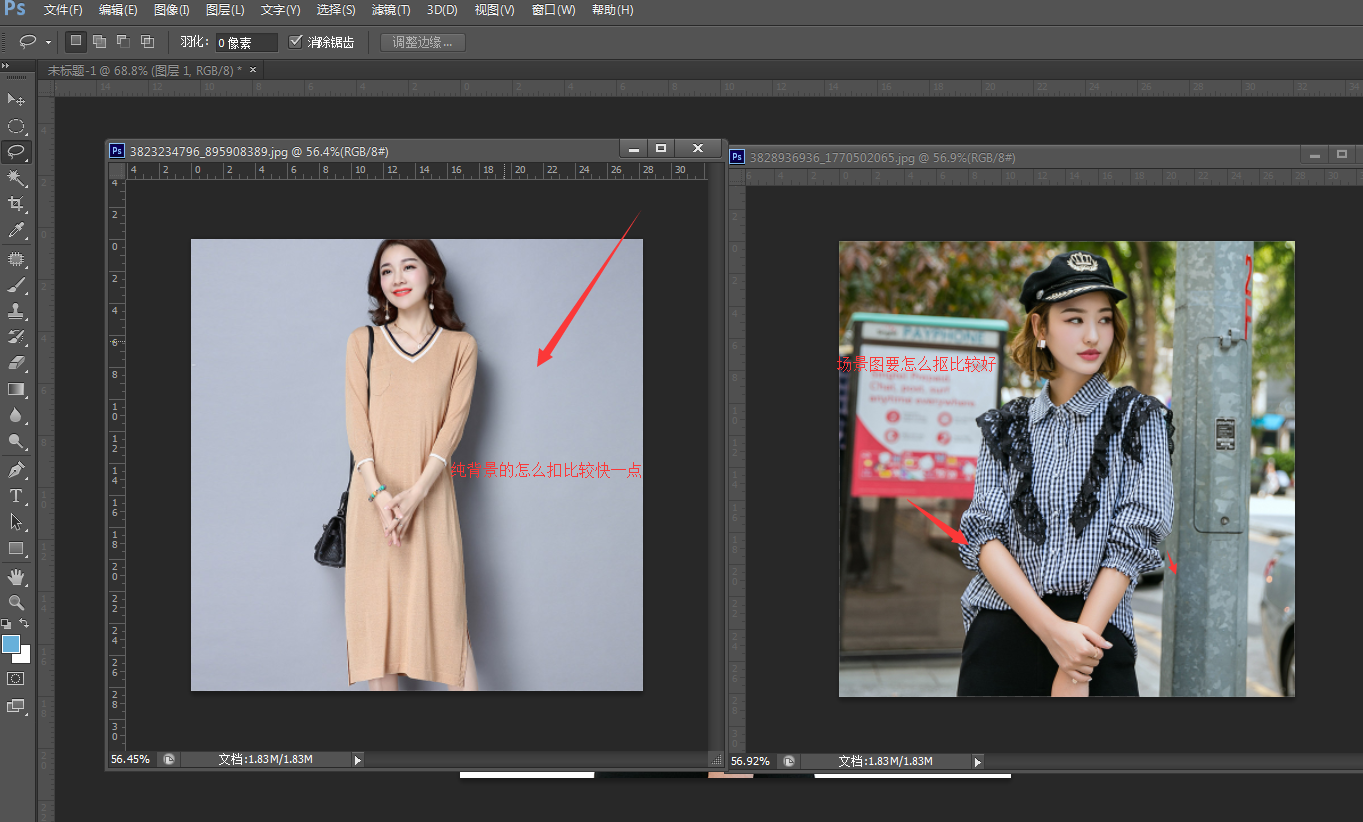The width and height of the screenshot is (1363, 822).
Task: Expand the collapsed tools panel arrows
Action: [x=6, y=65]
